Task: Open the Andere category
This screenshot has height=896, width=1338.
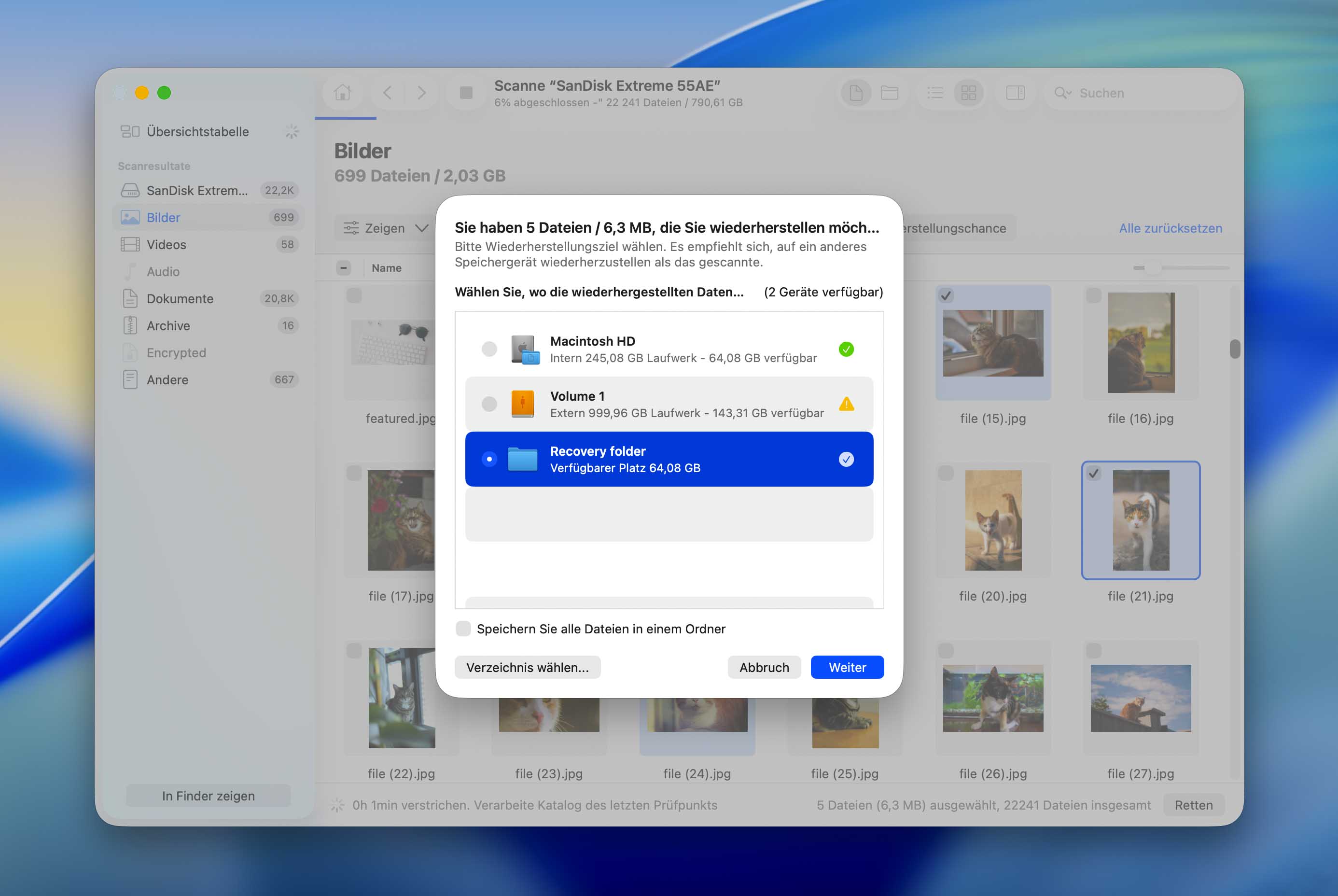Action: coord(209,379)
